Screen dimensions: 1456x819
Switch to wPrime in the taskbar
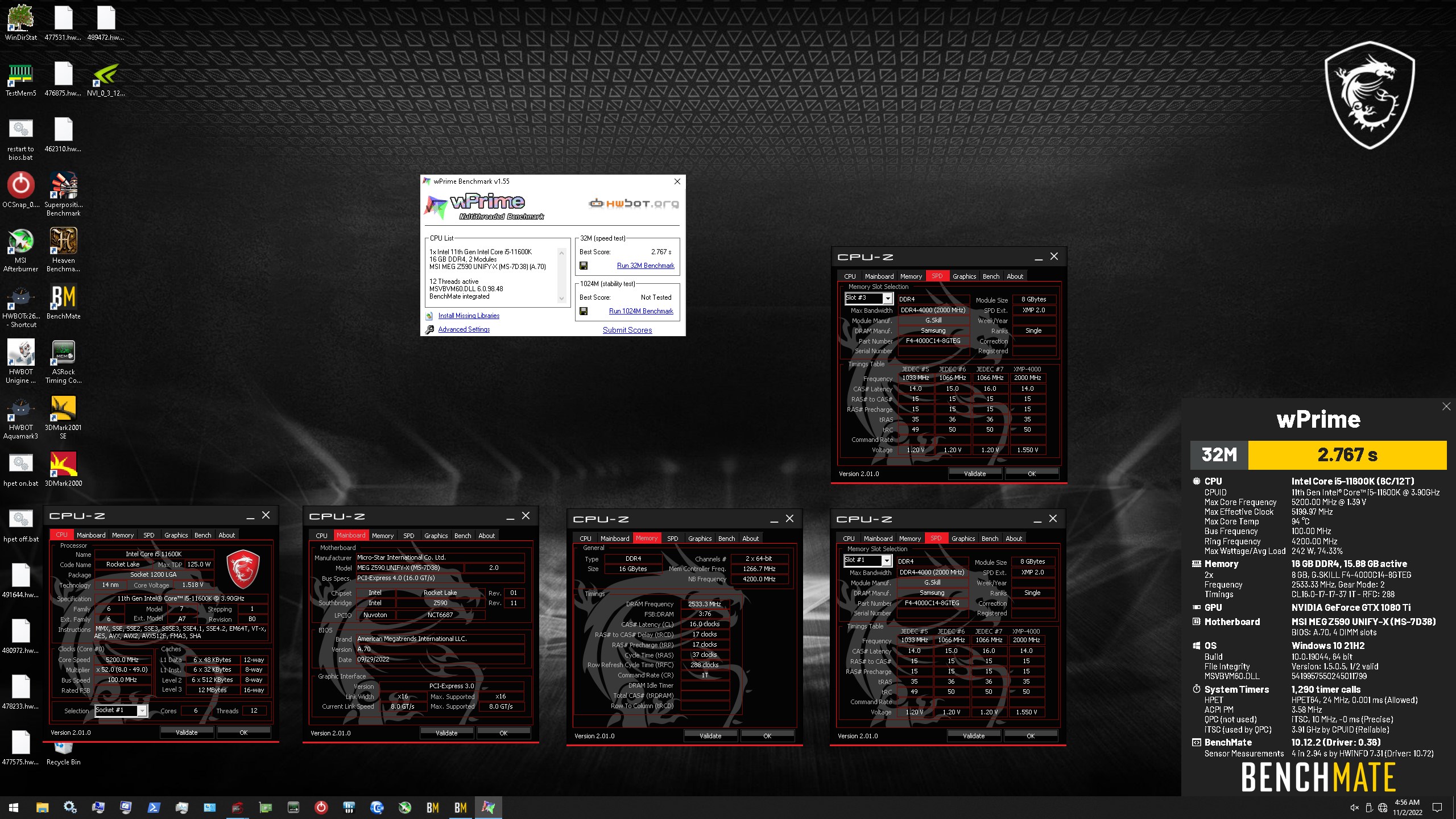pos(489,807)
